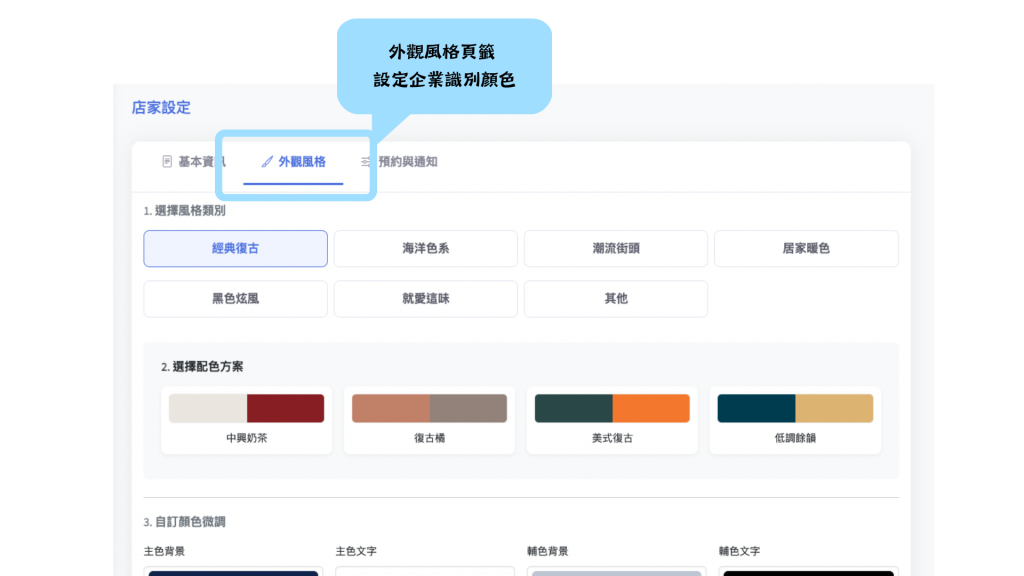1024x576 pixels.
Task: Open the 主色背景 dark navy color picker
Action: [233, 572]
